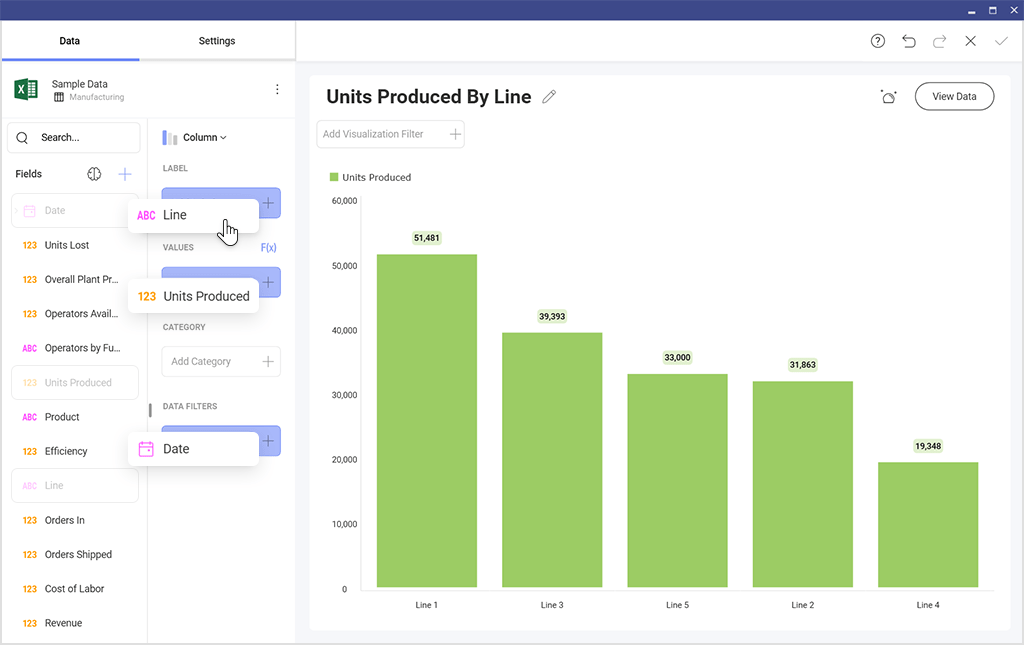Click the Search field above the Fields list

(73, 137)
